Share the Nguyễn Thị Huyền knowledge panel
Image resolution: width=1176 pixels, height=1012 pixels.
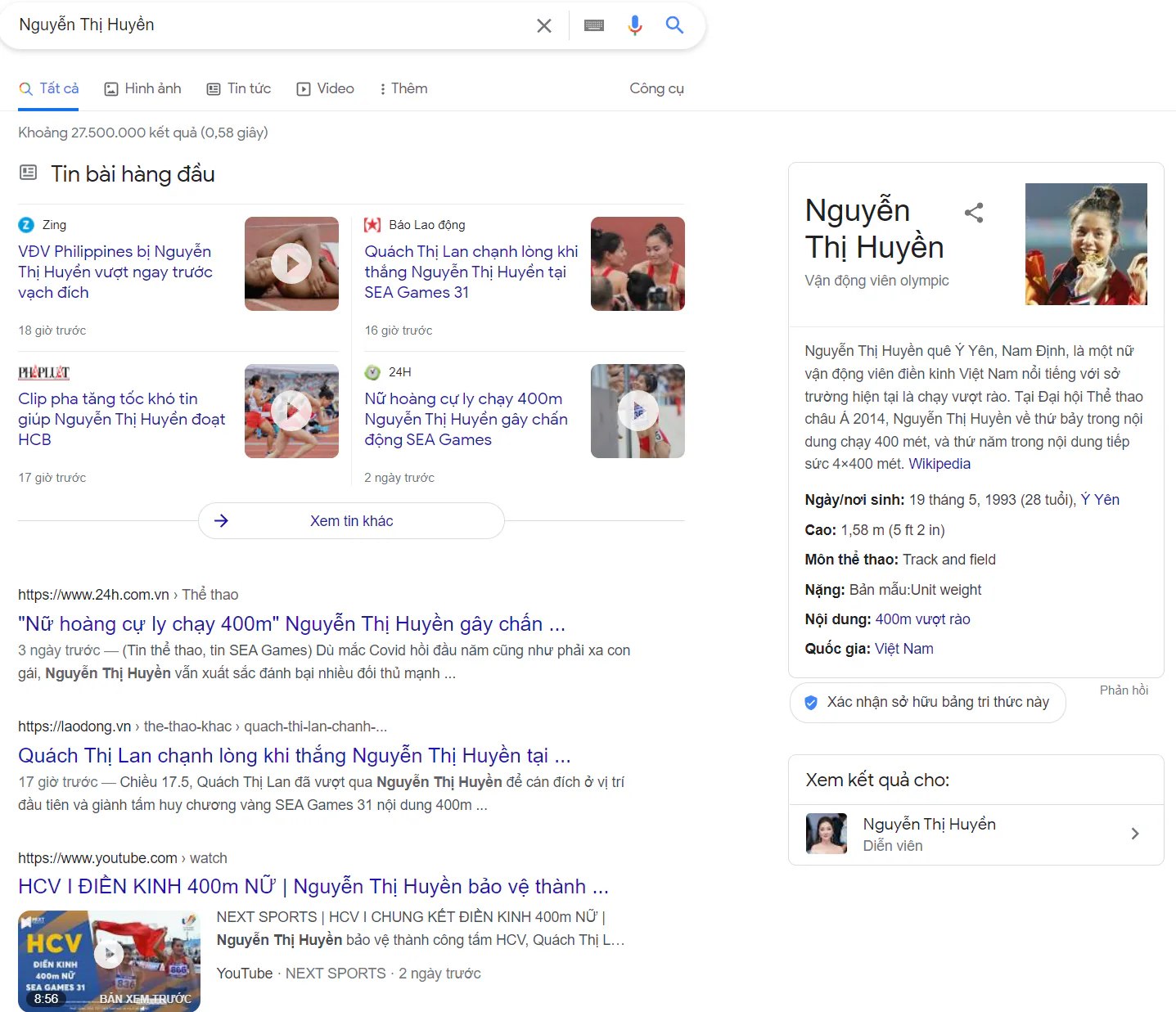974,213
